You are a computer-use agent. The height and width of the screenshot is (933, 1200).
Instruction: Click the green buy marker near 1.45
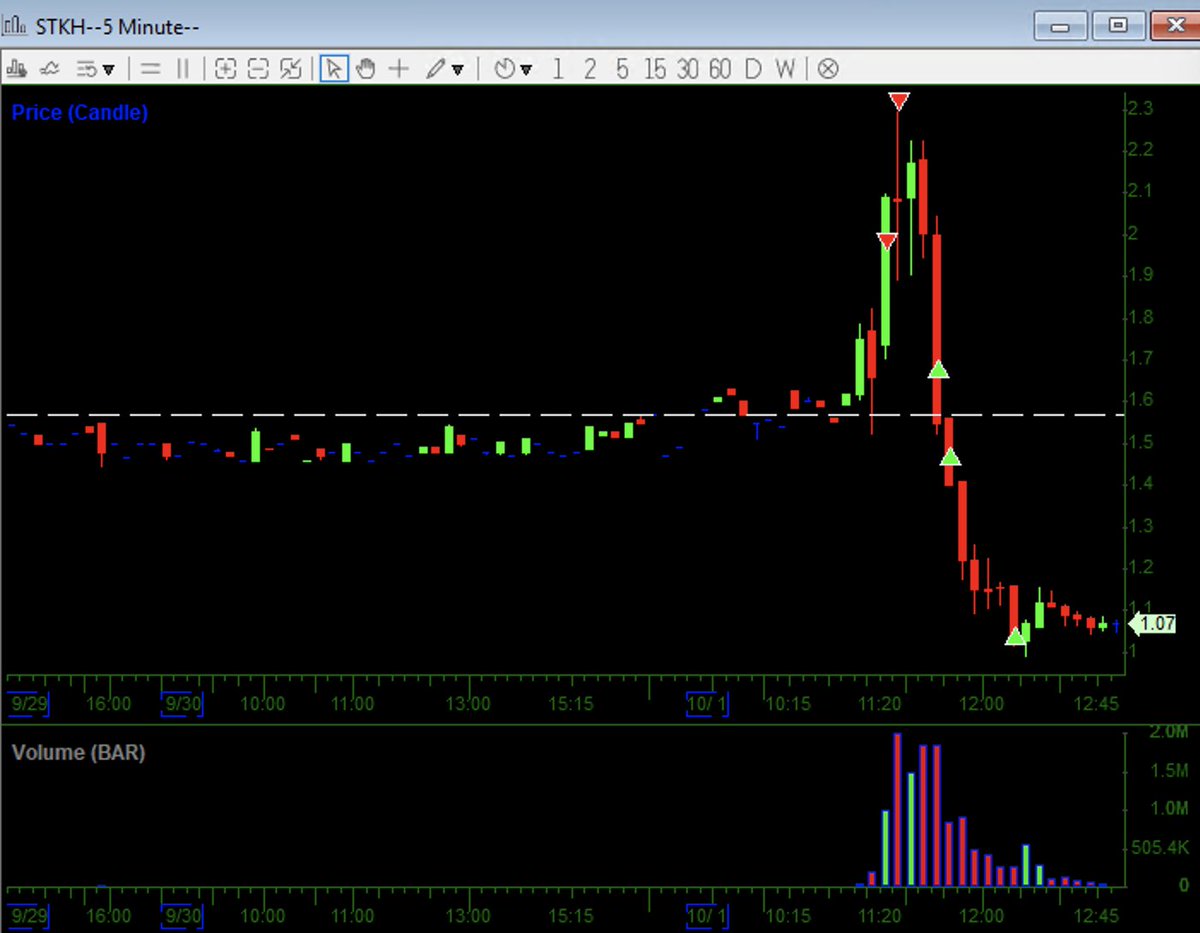(951, 457)
